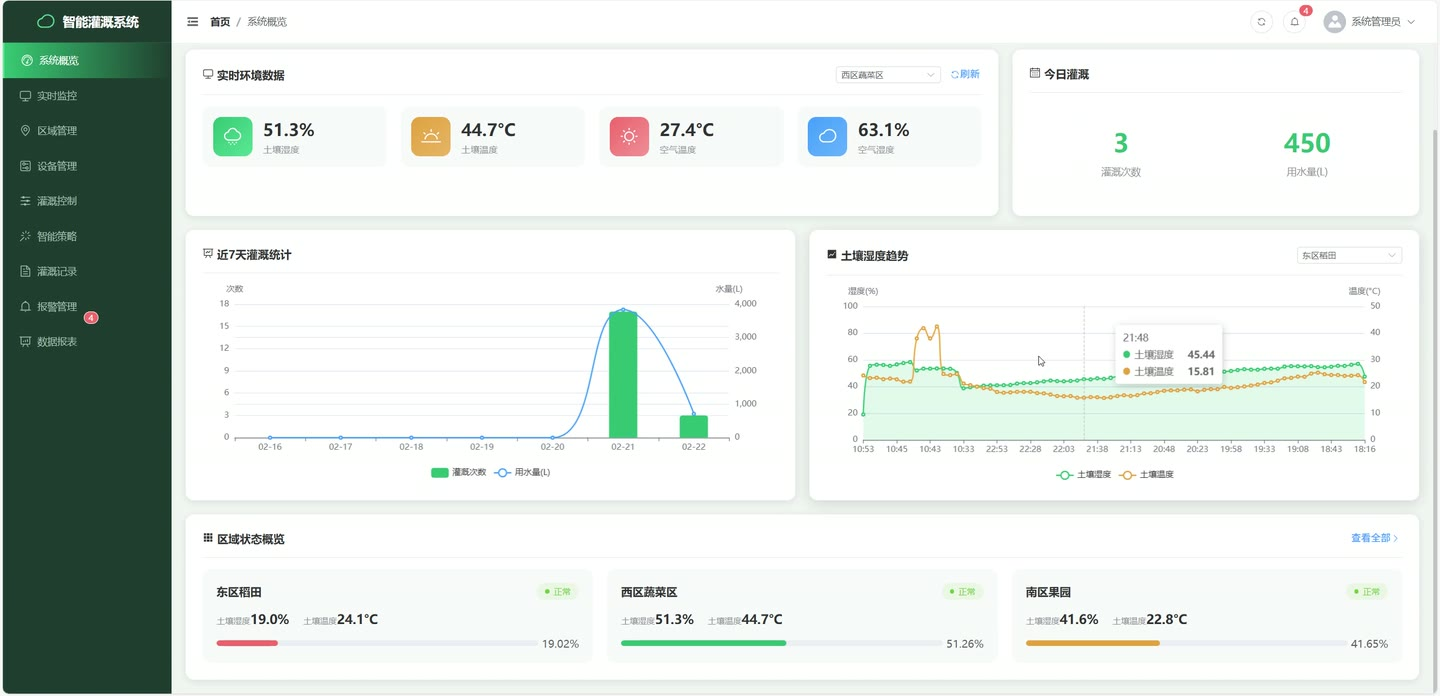The image size is (1440, 696).
Task: Click 东区稻田 zone card title
Action: (239, 592)
